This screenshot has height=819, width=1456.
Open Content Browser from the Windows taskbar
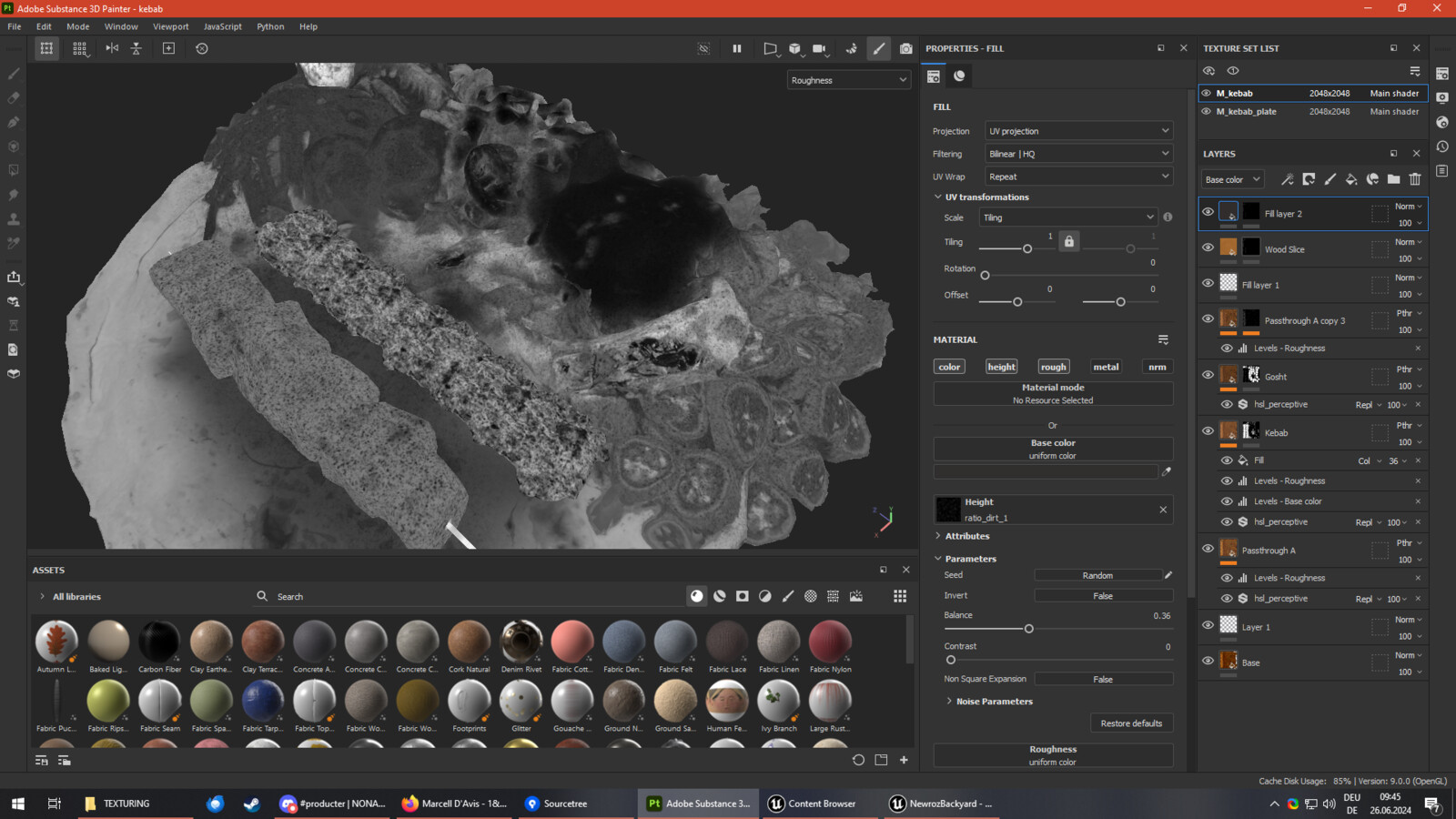tap(812, 804)
